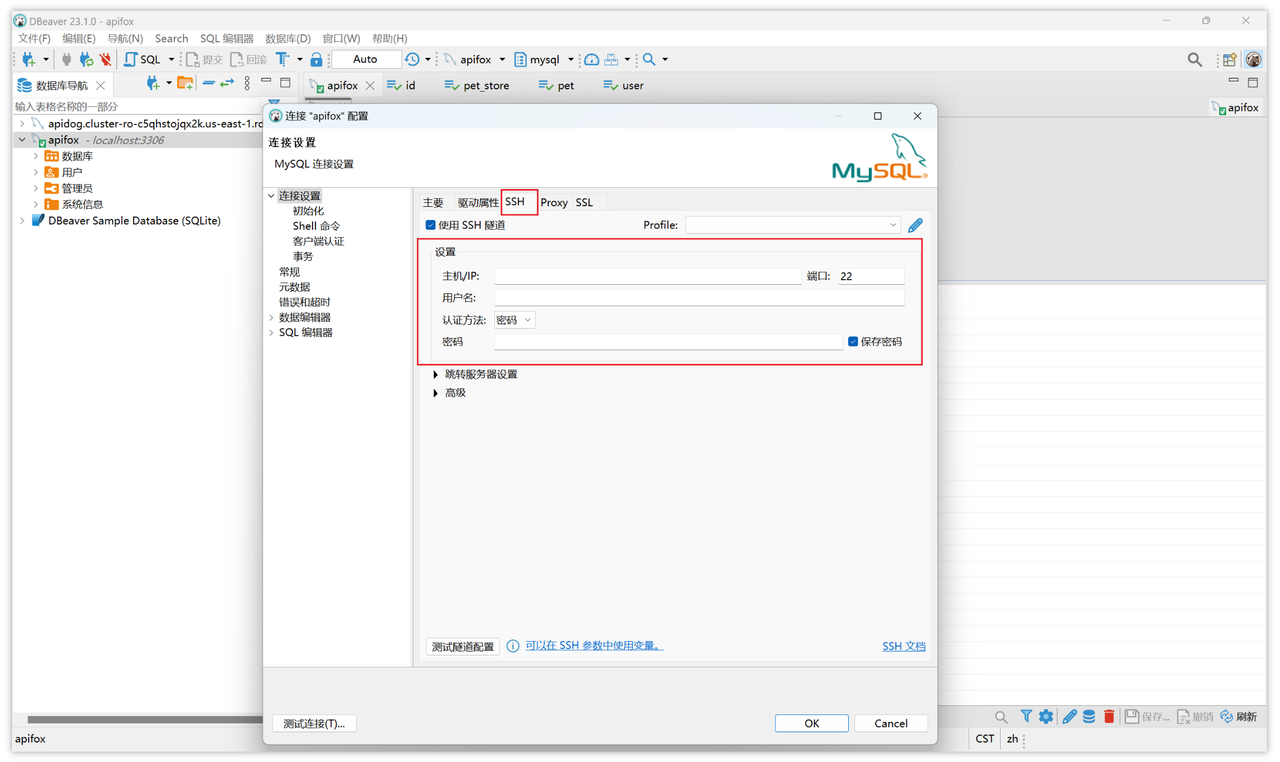Click the gray search icon in bottom toolbar
1280x762 pixels.
[x=1001, y=717]
